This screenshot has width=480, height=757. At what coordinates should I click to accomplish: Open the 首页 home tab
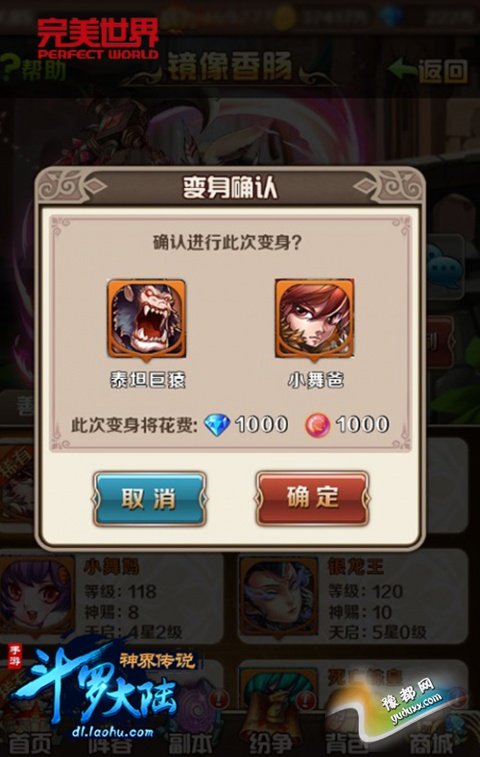pos(30,743)
